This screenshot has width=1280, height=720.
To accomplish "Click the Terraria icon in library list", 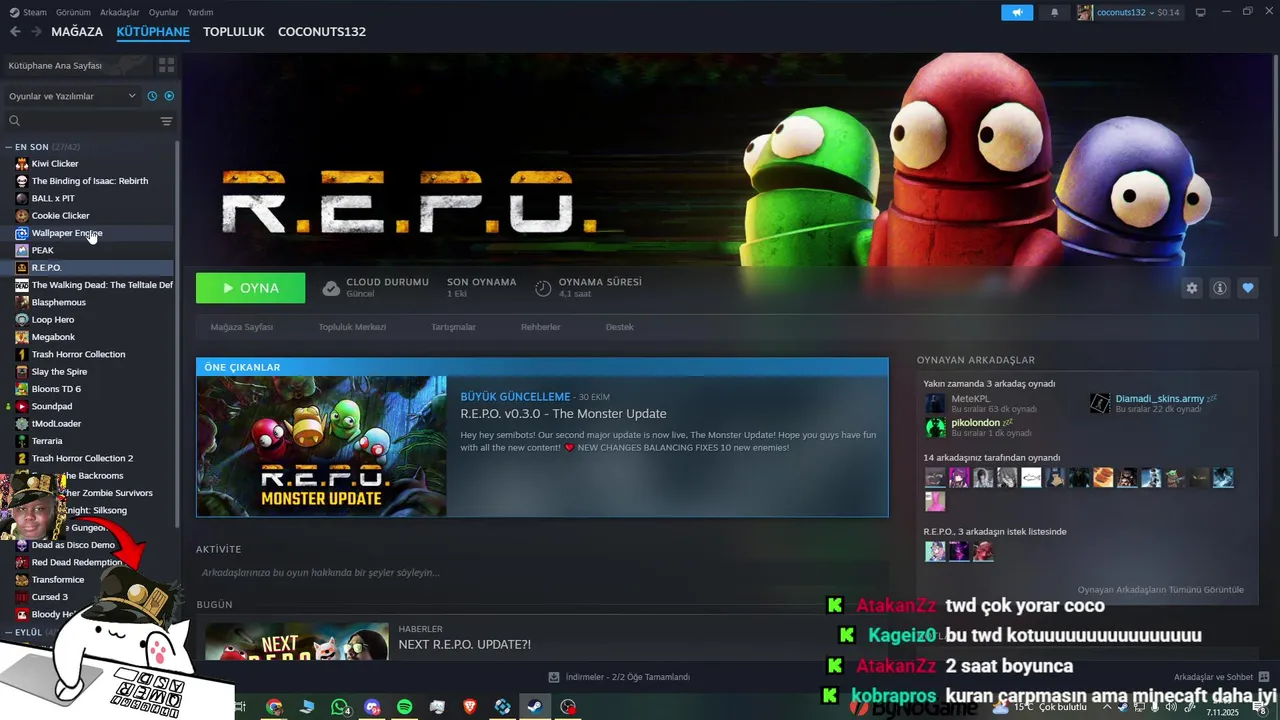I will (x=22, y=441).
